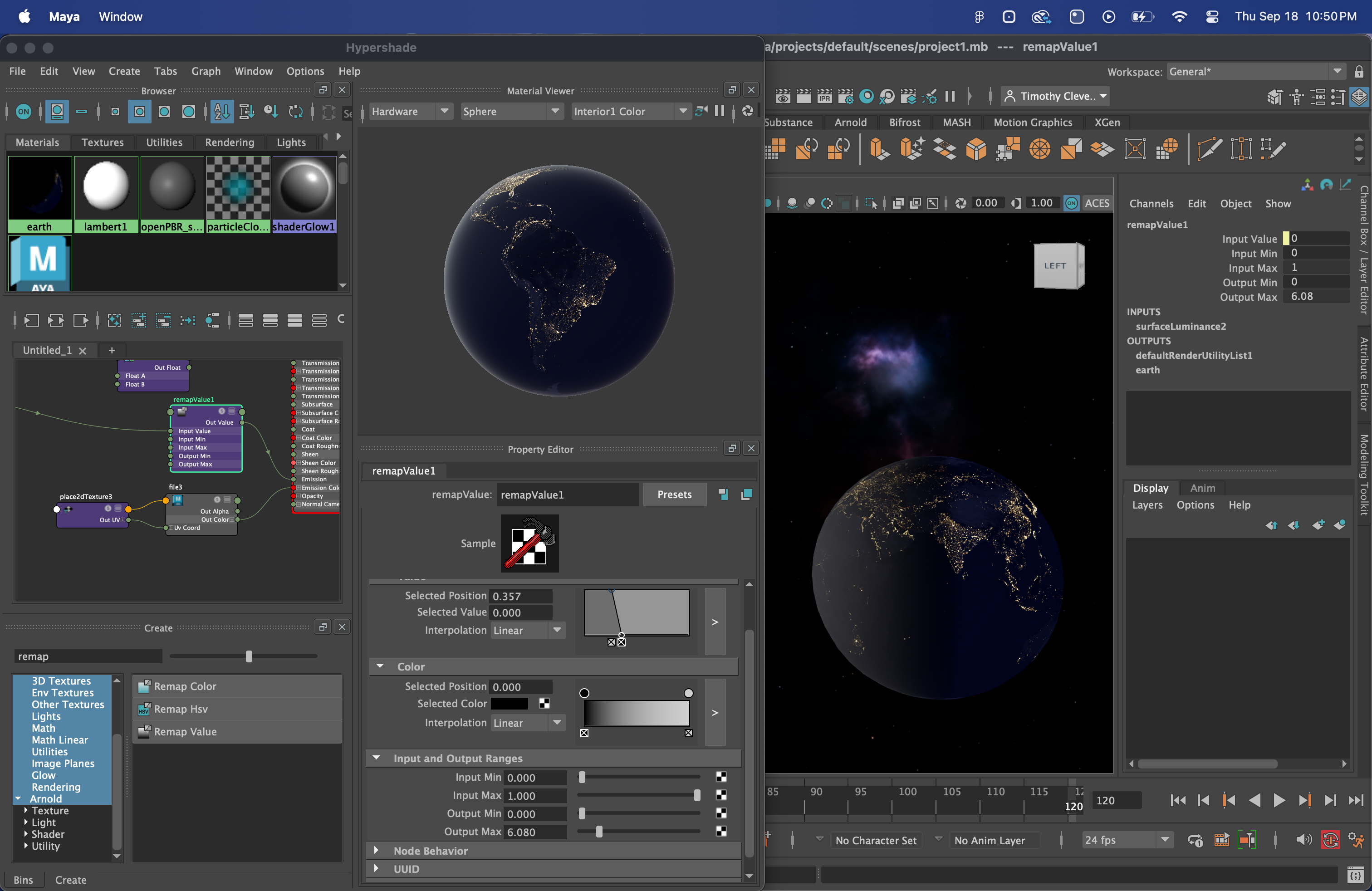Click the IPR render clapperboard icon
Viewport: 1372px width, 891px height.
(x=824, y=96)
